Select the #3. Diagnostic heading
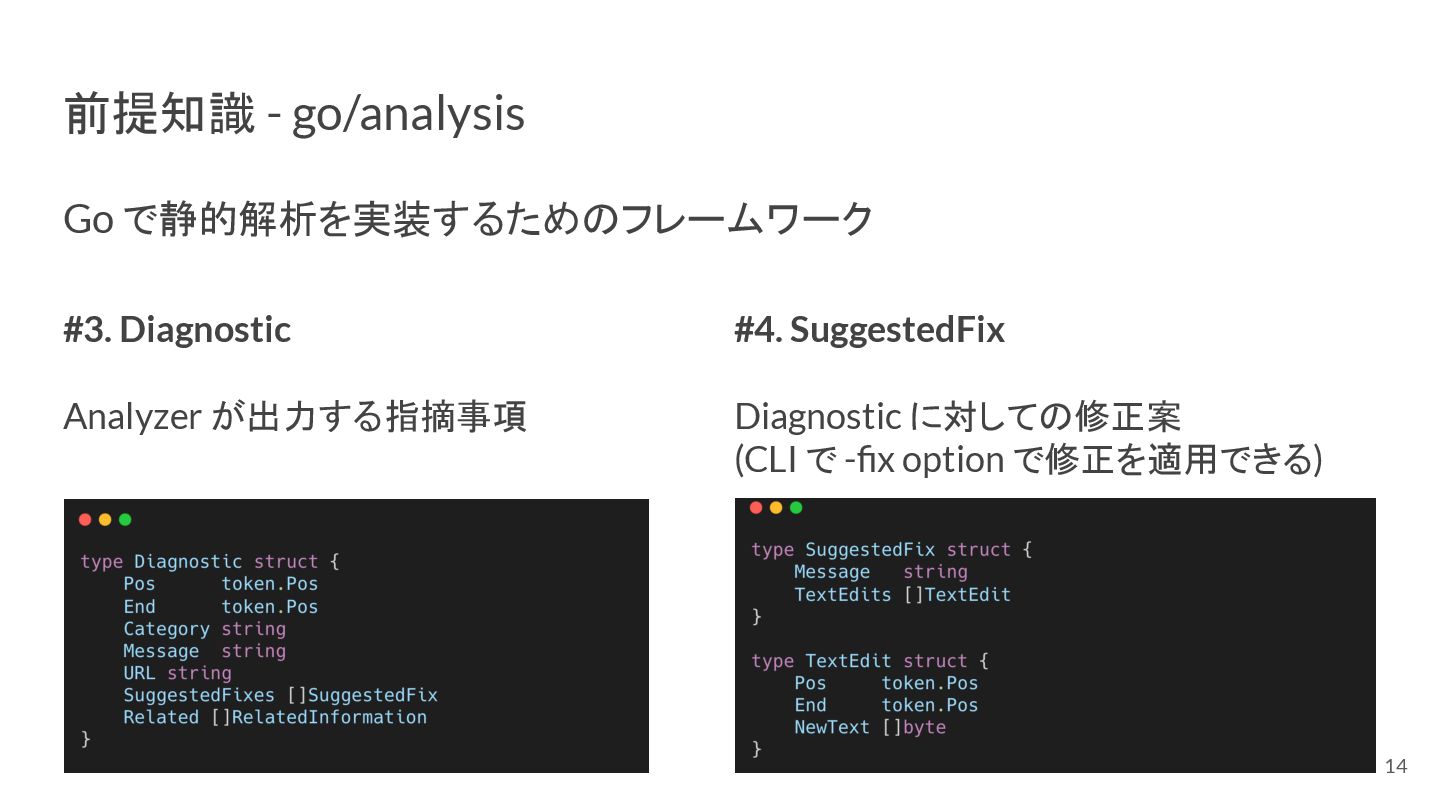The height and width of the screenshot is (810, 1440). [177, 329]
